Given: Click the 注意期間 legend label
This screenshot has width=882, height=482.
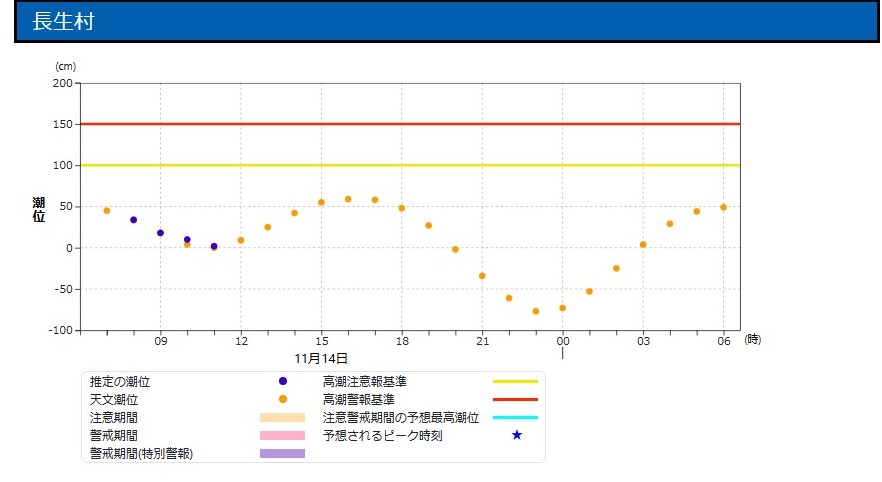Looking at the screenshot, I should [114, 418].
